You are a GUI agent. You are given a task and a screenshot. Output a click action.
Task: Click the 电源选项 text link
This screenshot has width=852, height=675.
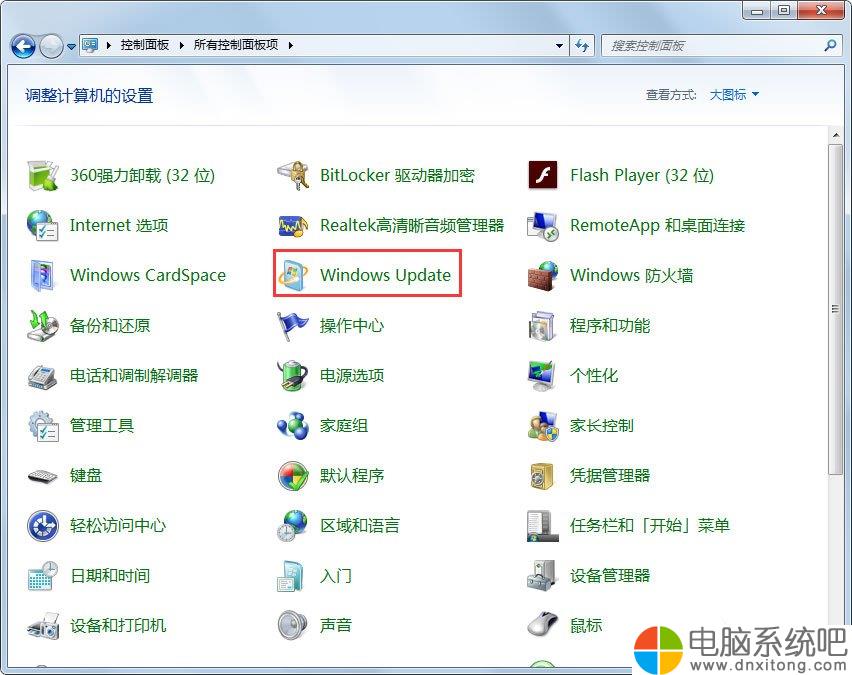pos(352,376)
